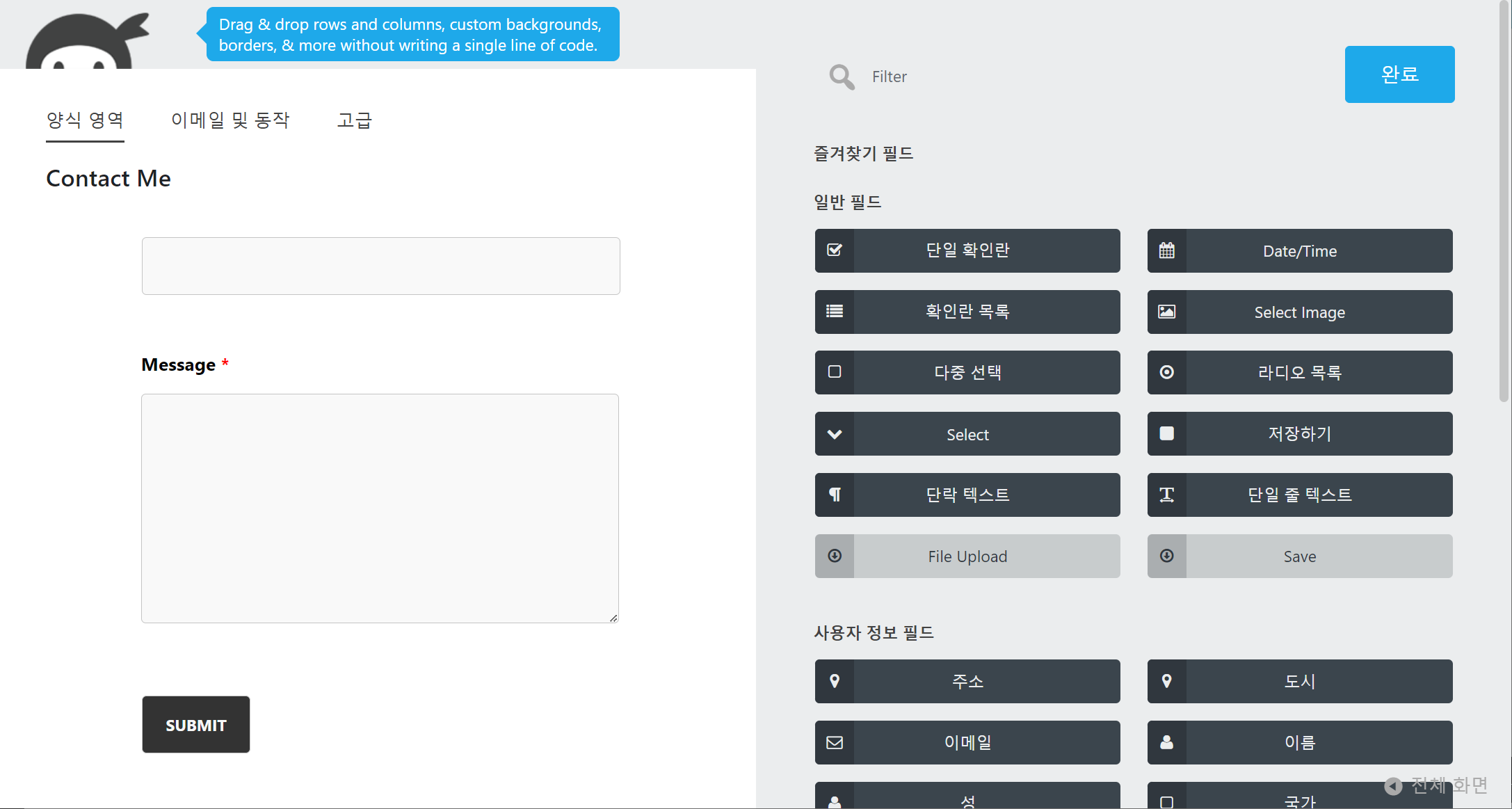
Task: Click the 단락 텍스트 paragraph icon
Action: click(x=834, y=494)
